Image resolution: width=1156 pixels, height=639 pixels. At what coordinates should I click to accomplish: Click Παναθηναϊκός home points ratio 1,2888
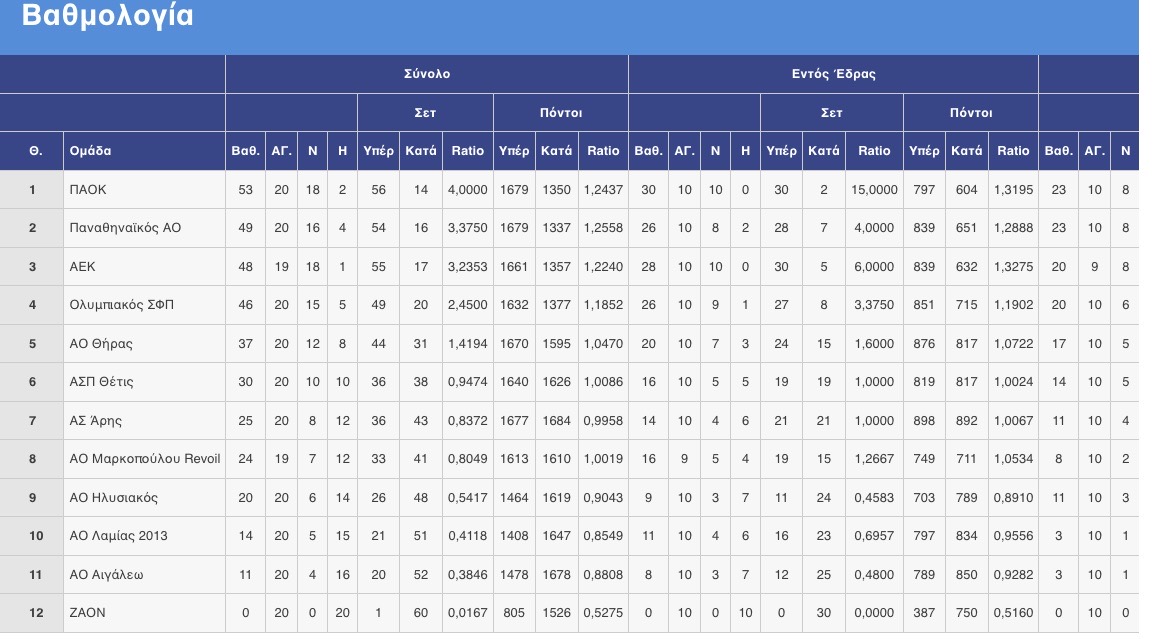(x=1013, y=228)
